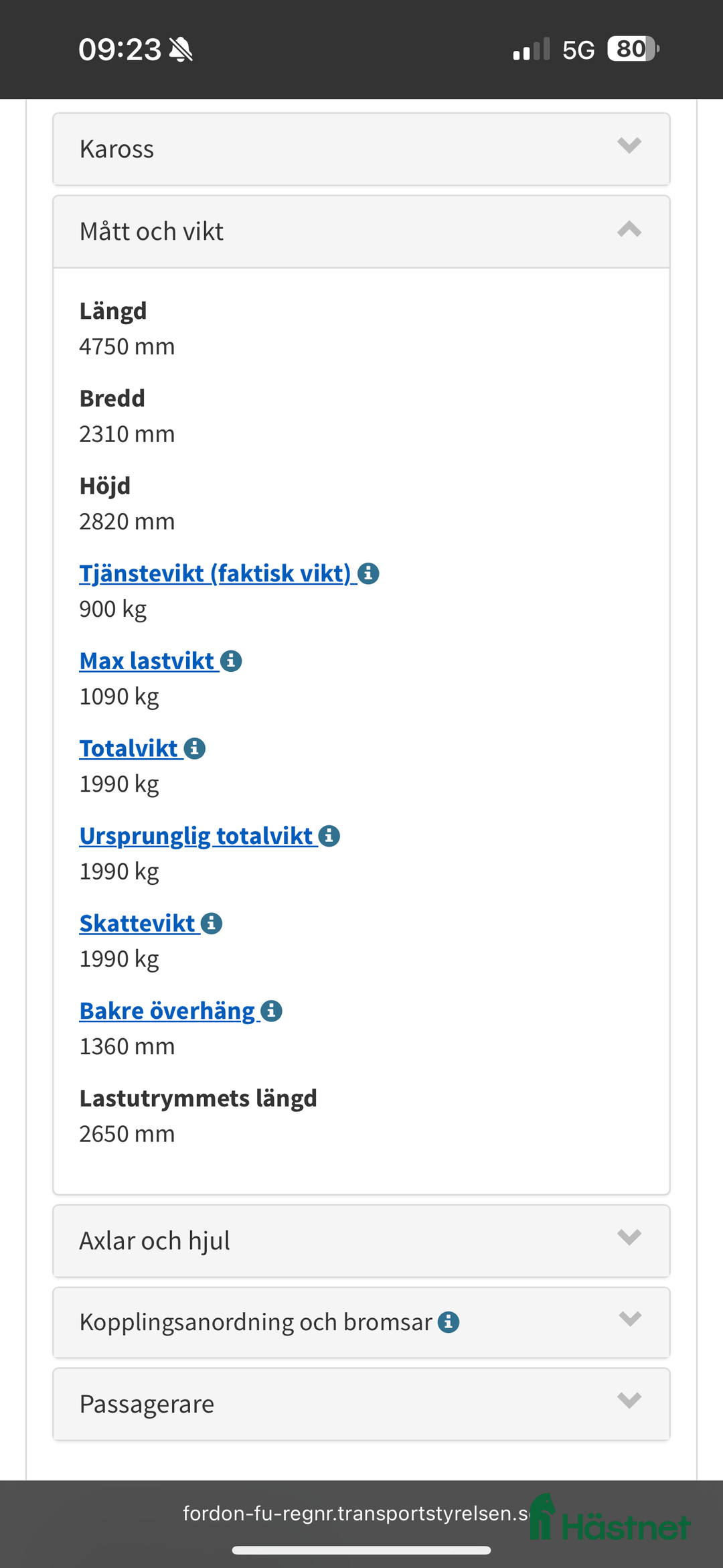This screenshot has width=723, height=1568.
Task: Tap the clock showing 09:23
Action: tap(119, 48)
